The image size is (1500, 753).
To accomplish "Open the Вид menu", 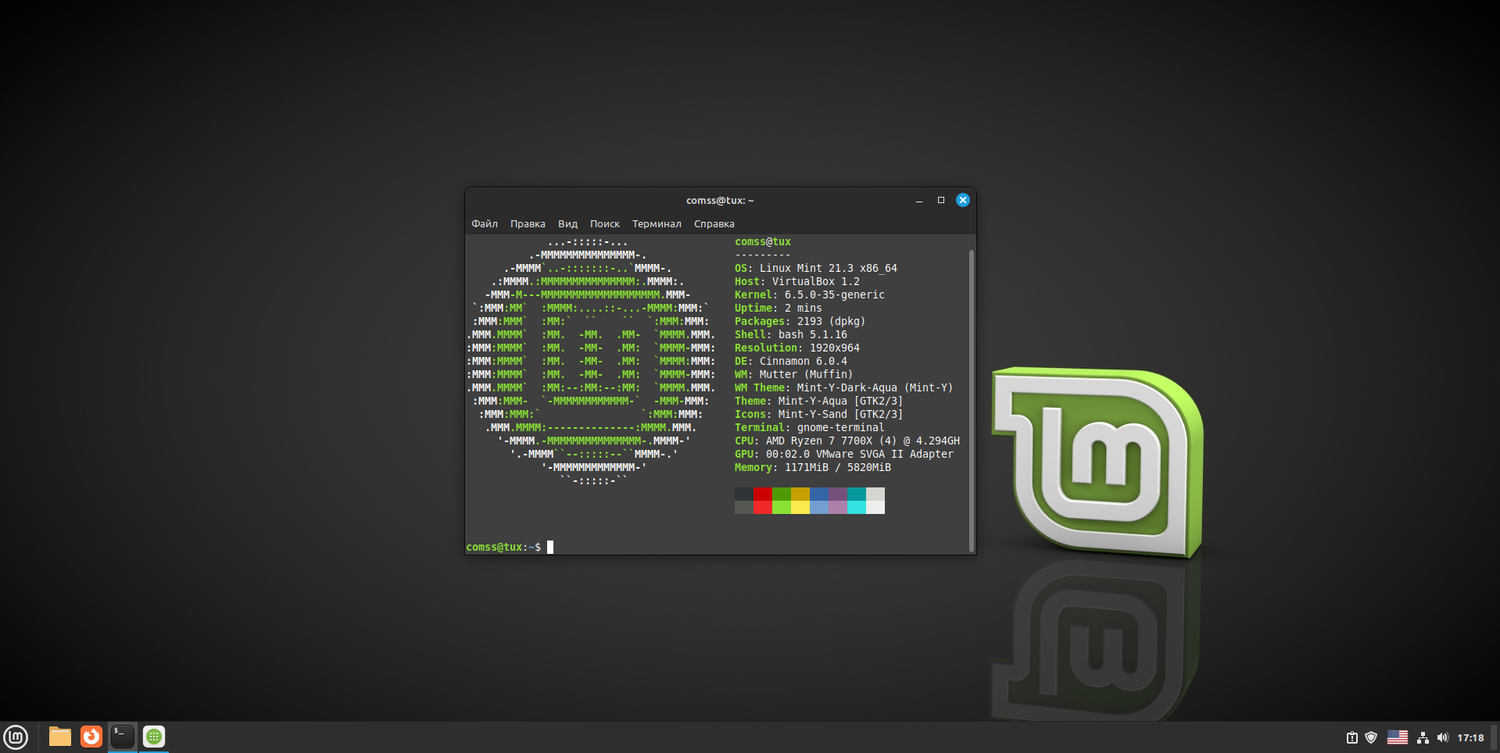I will point(568,224).
